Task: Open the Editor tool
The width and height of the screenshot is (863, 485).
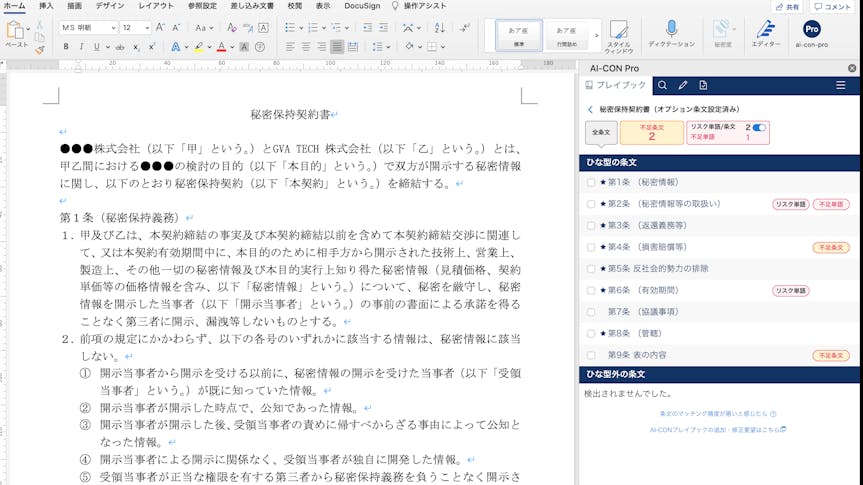Action: (766, 34)
